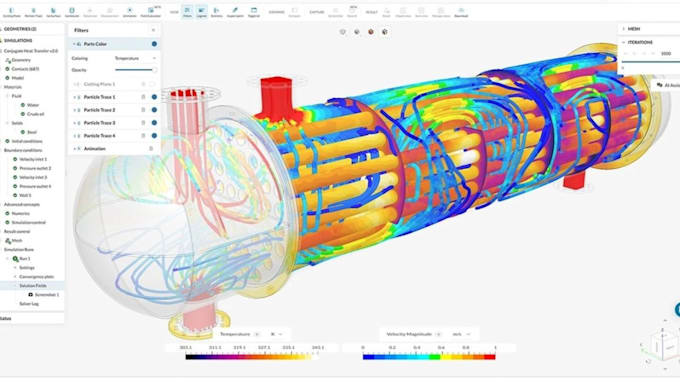
Task: Click the Download result icon
Action: pyautogui.click(x=461, y=12)
